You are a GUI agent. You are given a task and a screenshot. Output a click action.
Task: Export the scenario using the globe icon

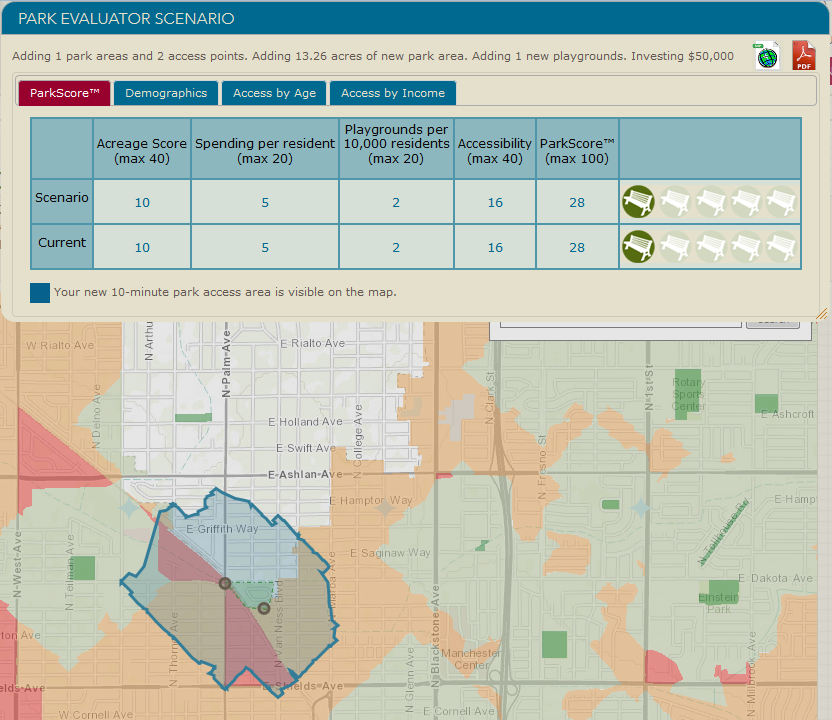(766, 56)
